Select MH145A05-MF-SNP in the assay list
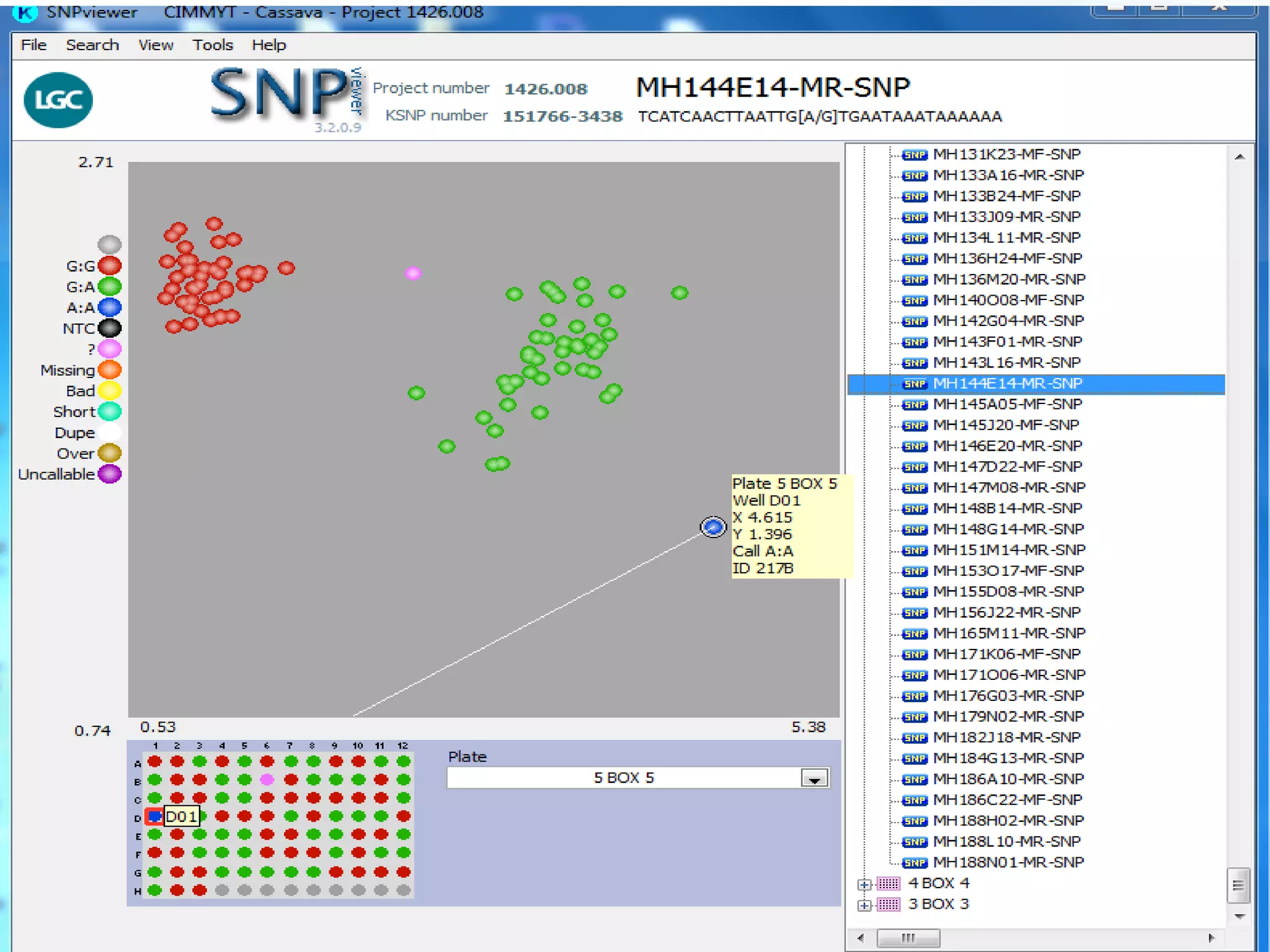Viewport: 1270px width, 952px height. click(x=1006, y=404)
